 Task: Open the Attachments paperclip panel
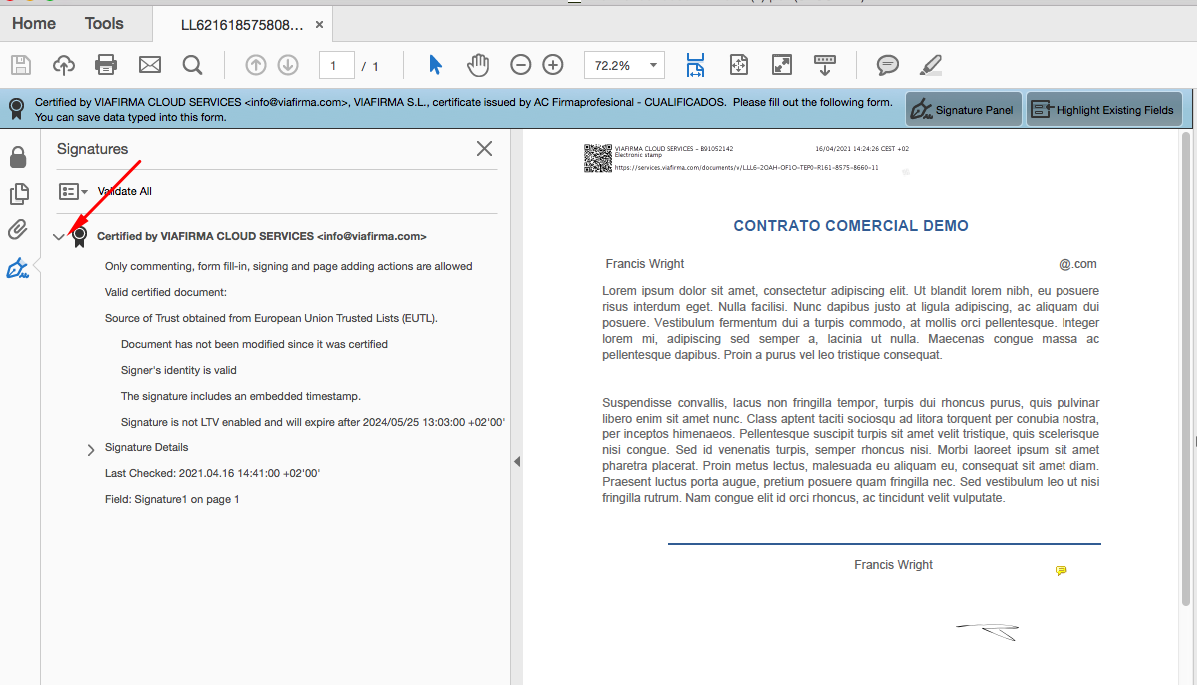tap(18, 230)
